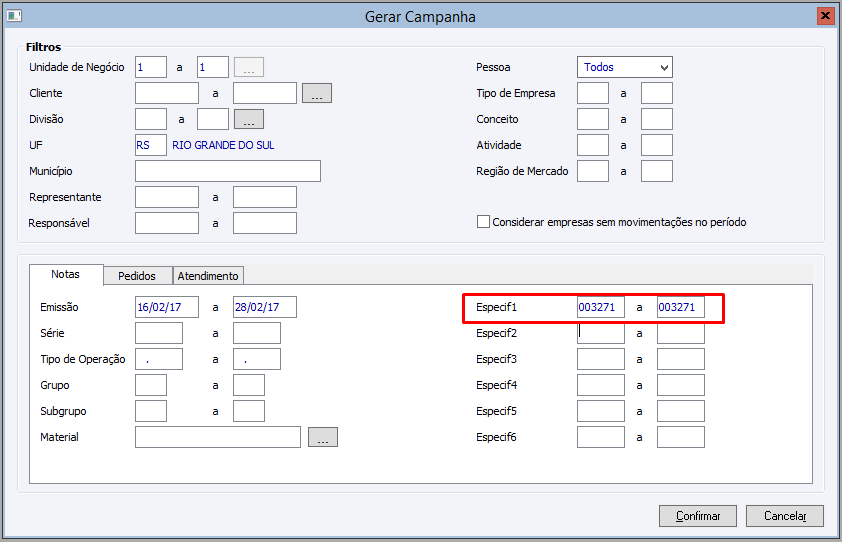842x542 pixels.
Task: Click the first Tipo de Empresa field
Action: tap(593, 93)
